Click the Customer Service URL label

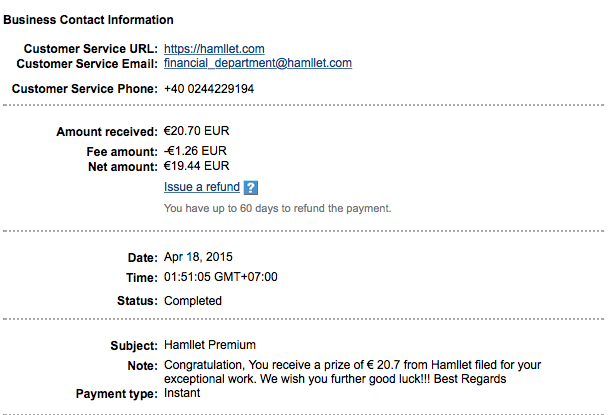[90, 48]
